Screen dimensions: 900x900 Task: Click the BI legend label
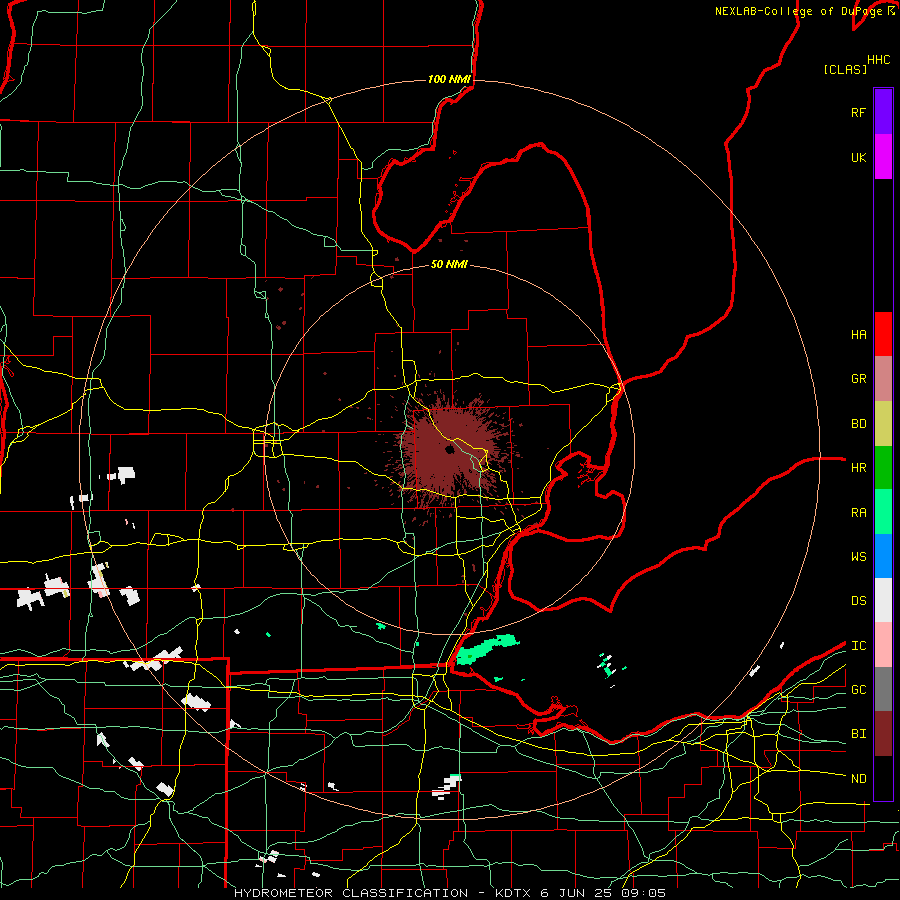coord(858,734)
